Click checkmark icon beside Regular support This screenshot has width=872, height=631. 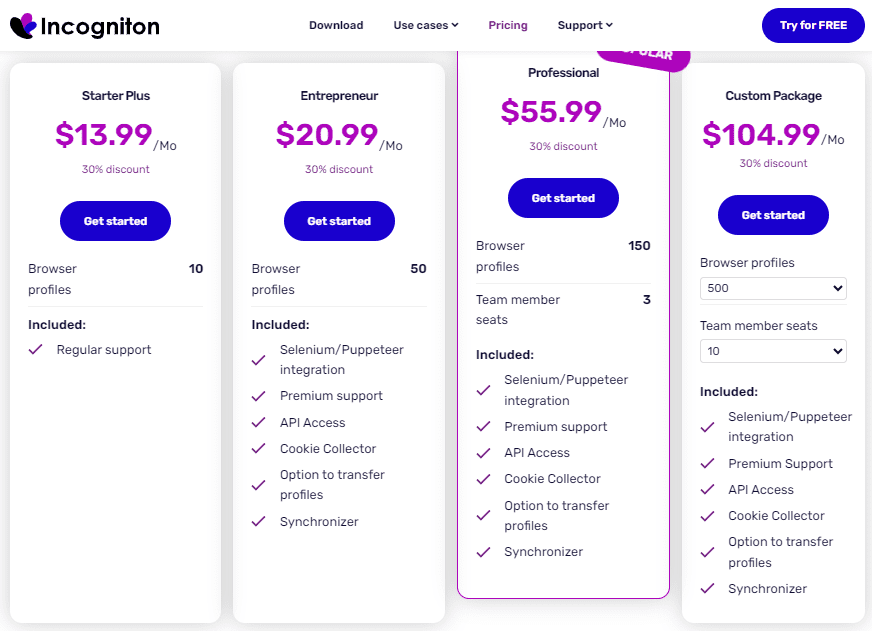click(36, 350)
